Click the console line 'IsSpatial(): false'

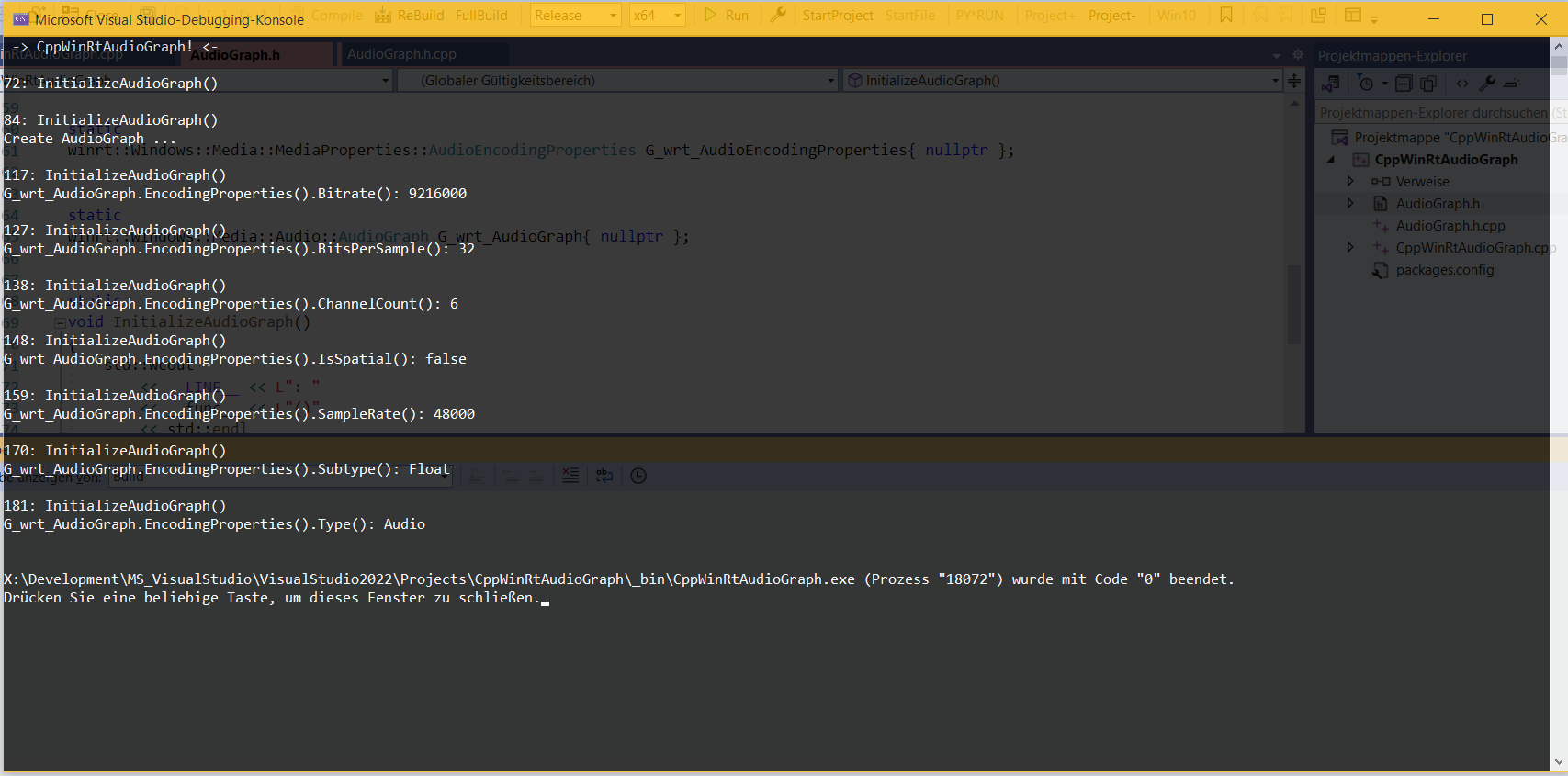235,359
